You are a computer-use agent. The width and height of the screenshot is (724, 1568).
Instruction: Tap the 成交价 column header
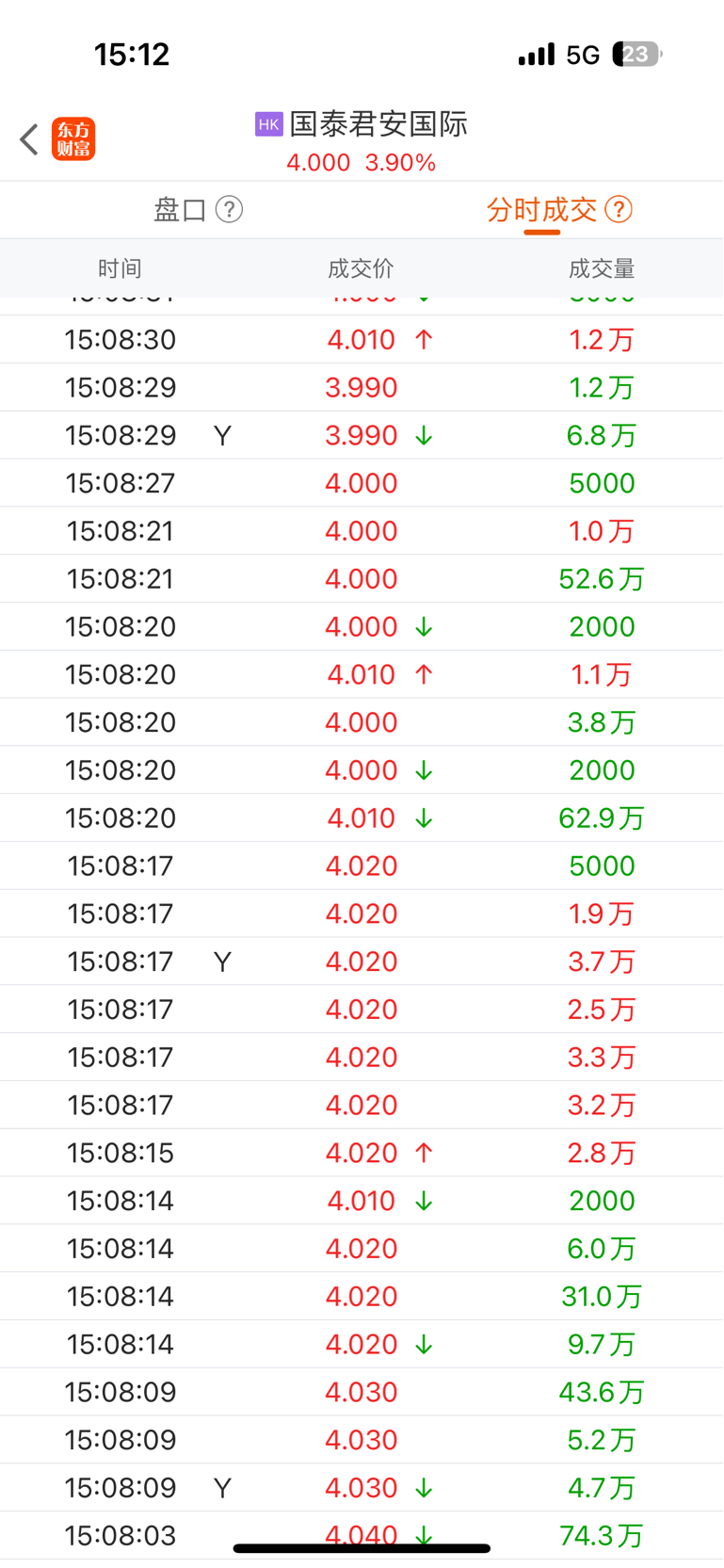(361, 268)
